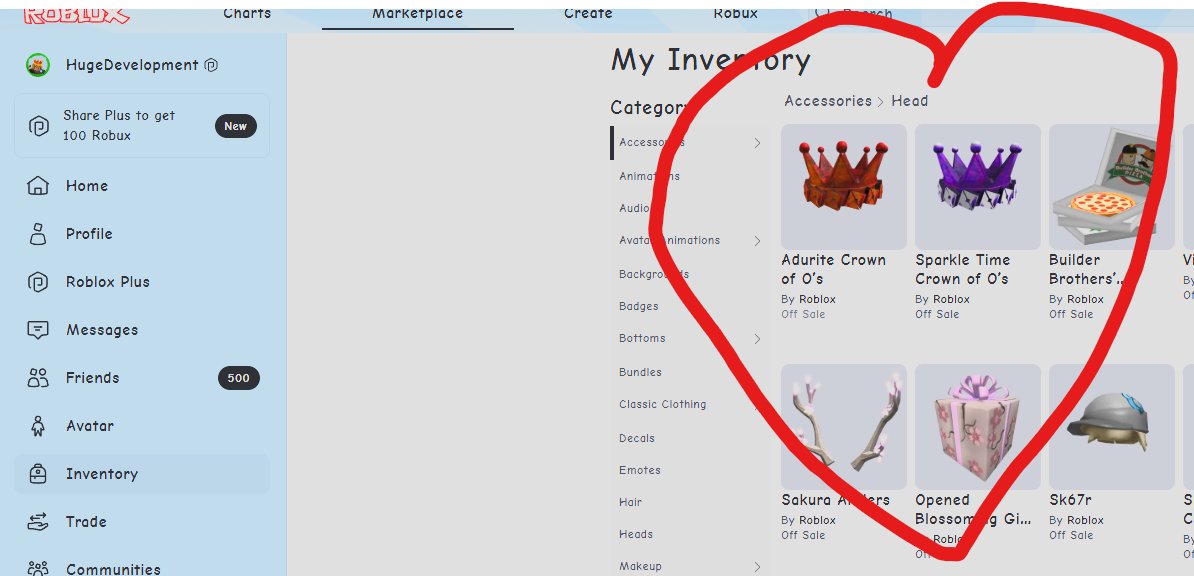Click the Builder Brothers' item title
The width and height of the screenshot is (1194, 576).
click(x=1085, y=270)
